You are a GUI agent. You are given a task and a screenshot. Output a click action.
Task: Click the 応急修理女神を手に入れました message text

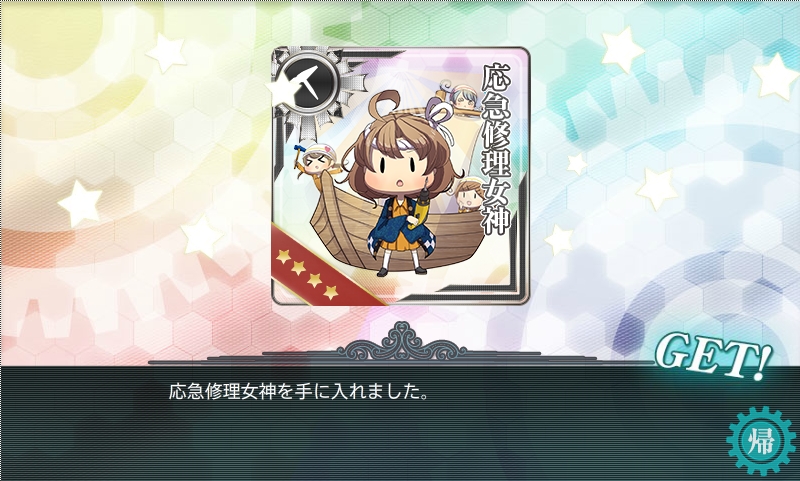click(x=298, y=391)
